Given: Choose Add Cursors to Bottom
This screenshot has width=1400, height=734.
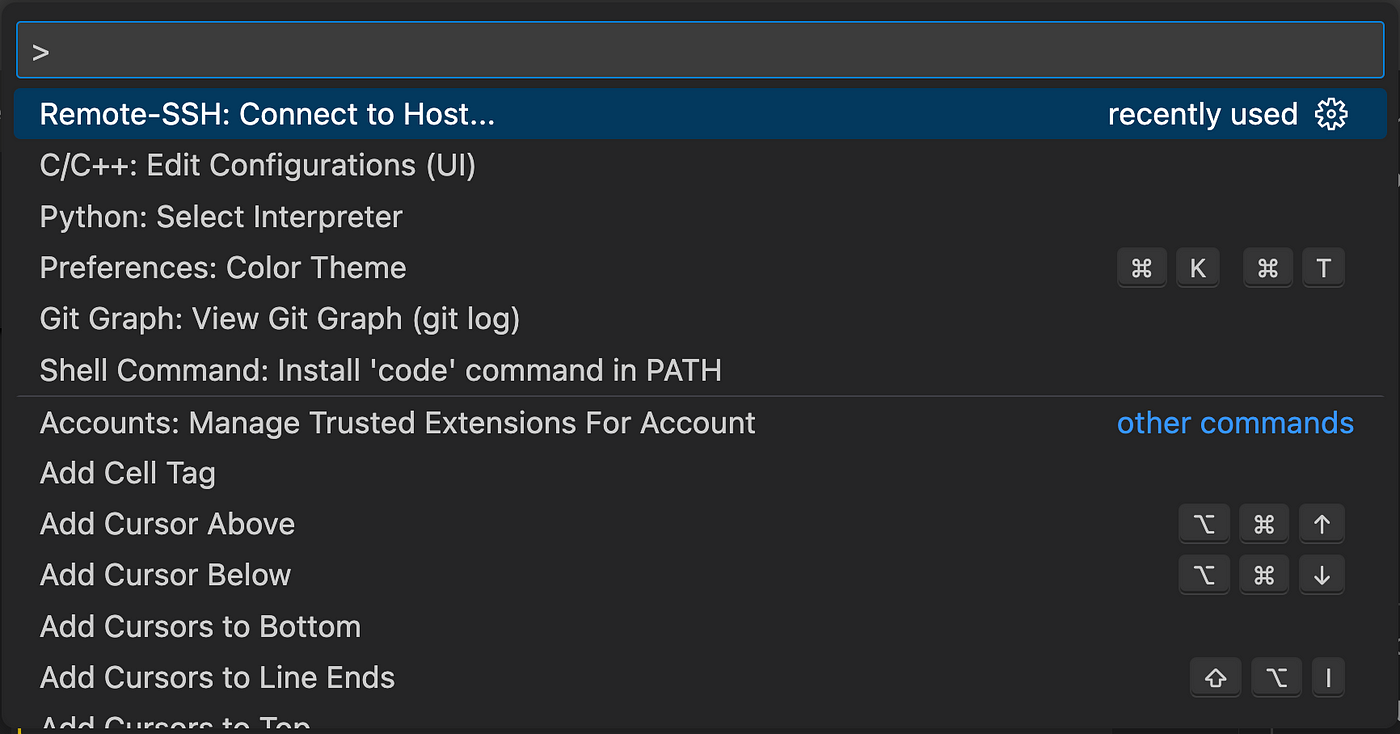Looking at the screenshot, I should click(x=700, y=627).
